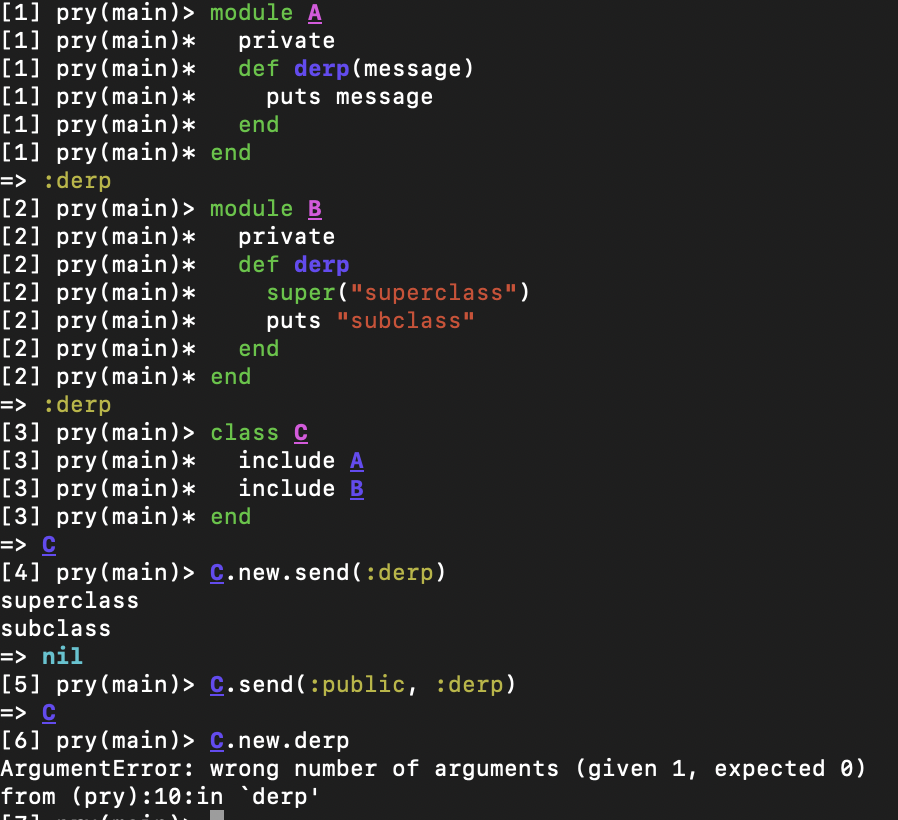Click the 'C.send(:public, :derp)' command
898x820 pixels.
(363, 685)
